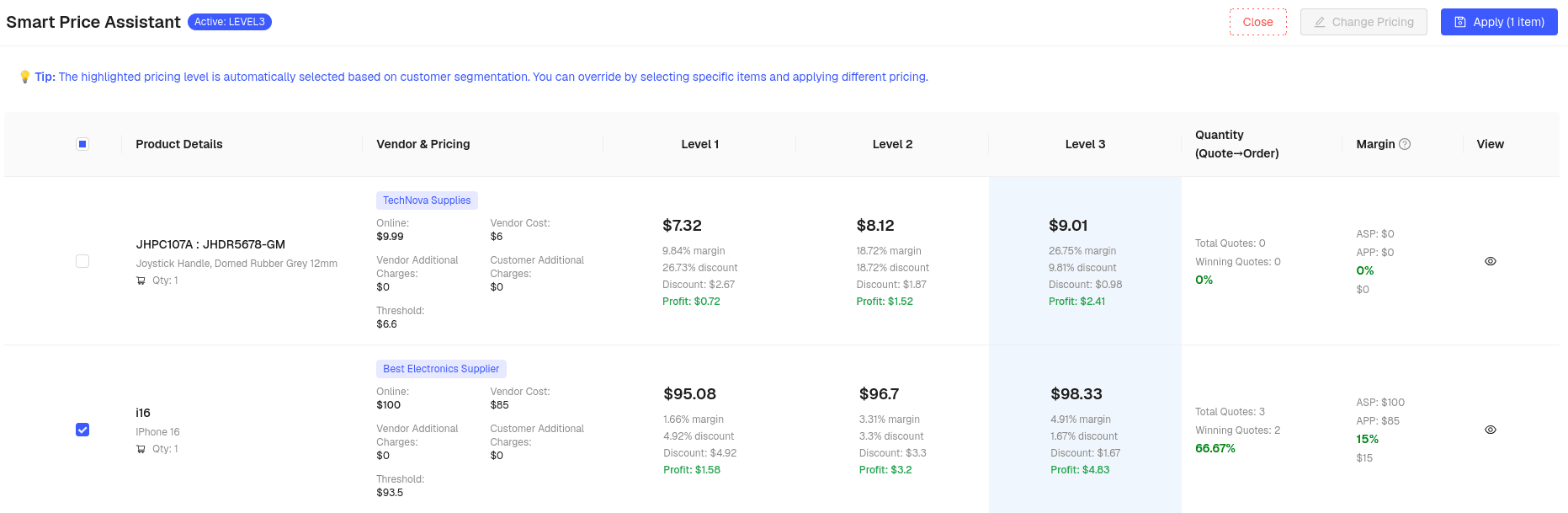1568x513 pixels.
Task: Click the Active: LEVEL3 badge
Action: tap(230, 22)
